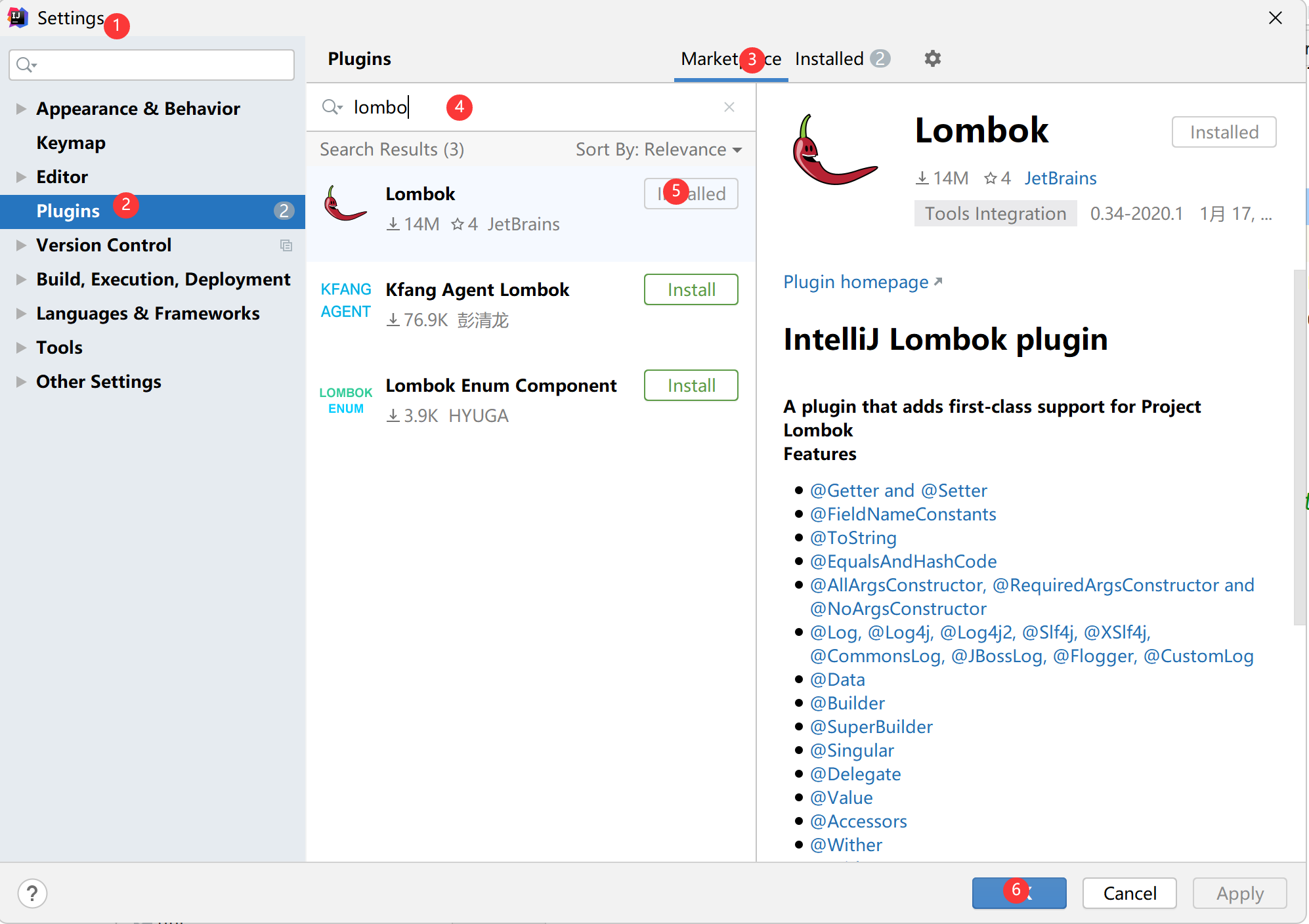Open the @Accessors feature link
This screenshot has height=924, width=1309.
coord(858,822)
